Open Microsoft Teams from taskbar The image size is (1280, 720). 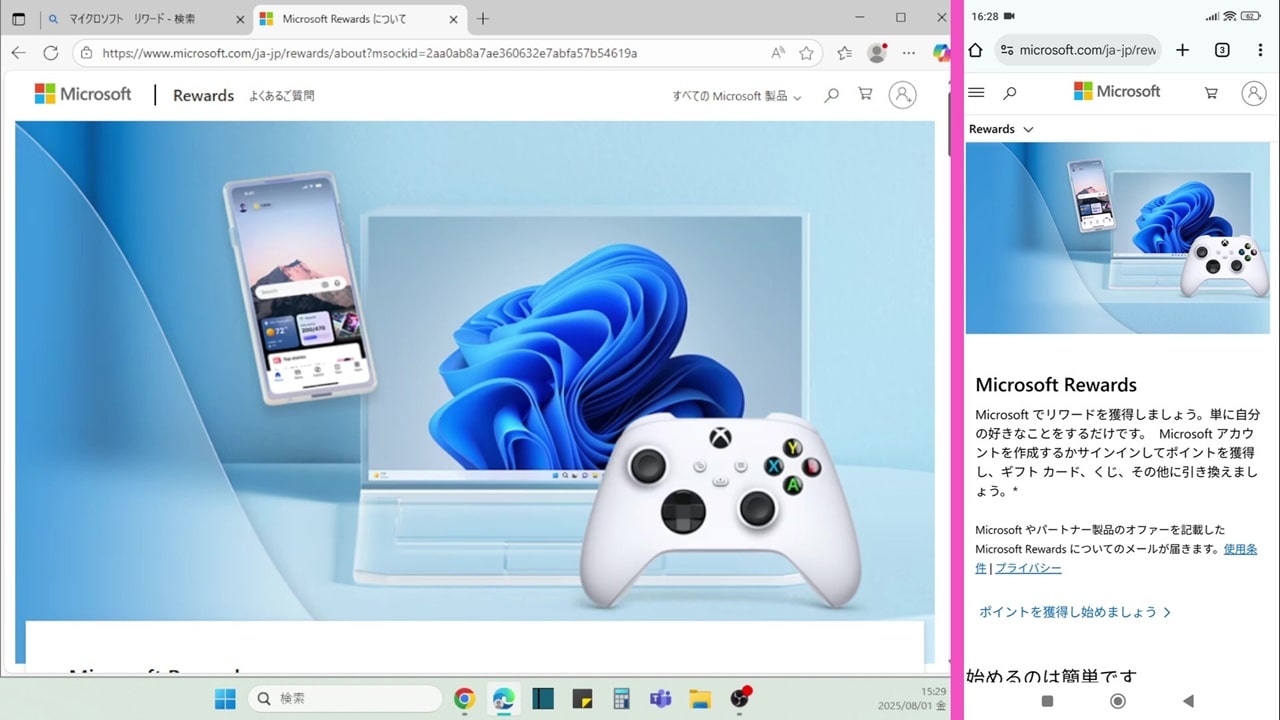(x=660, y=699)
